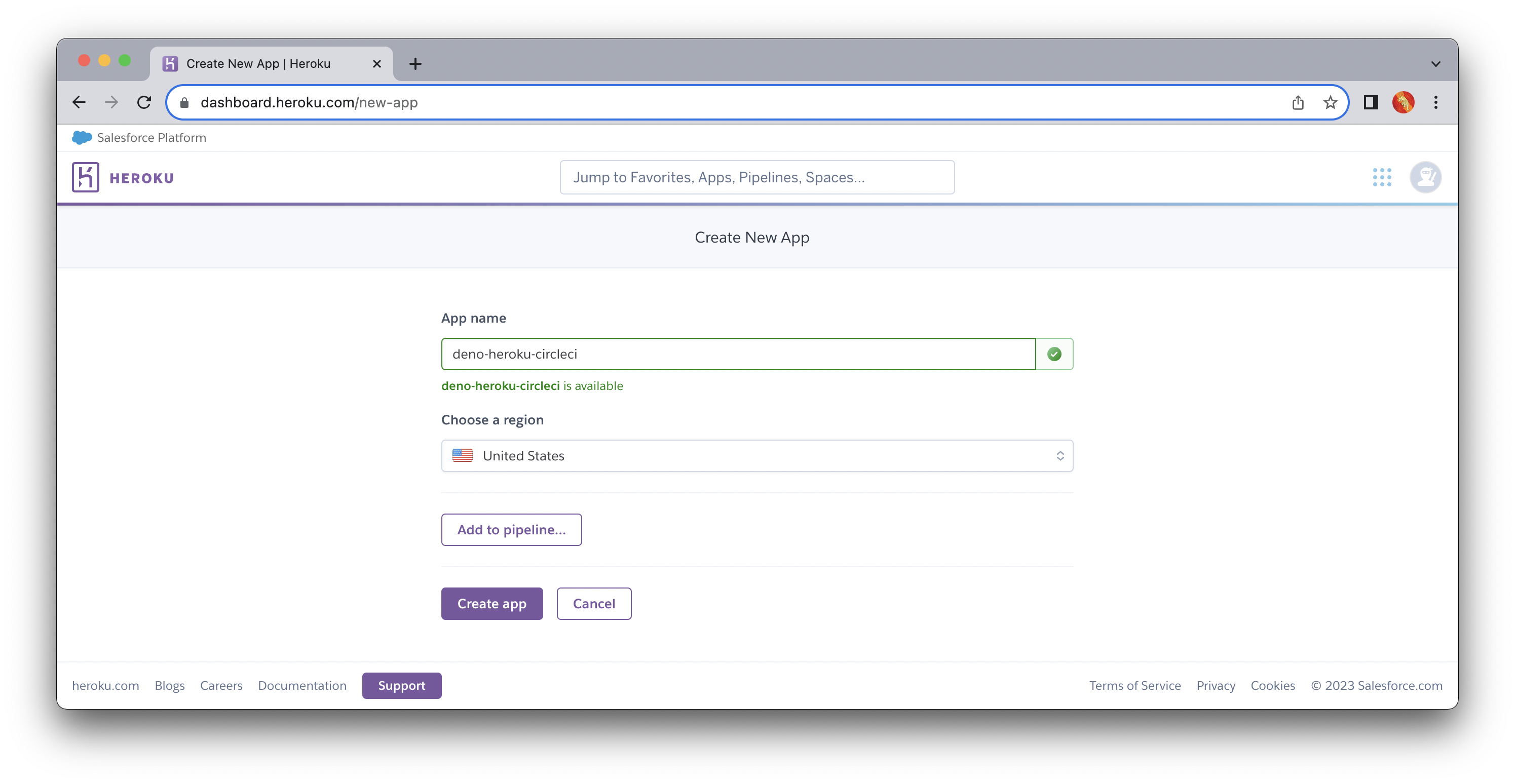This screenshot has width=1515, height=784.
Task: Expand the Chrome tab search chevron
Action: 1435,64
